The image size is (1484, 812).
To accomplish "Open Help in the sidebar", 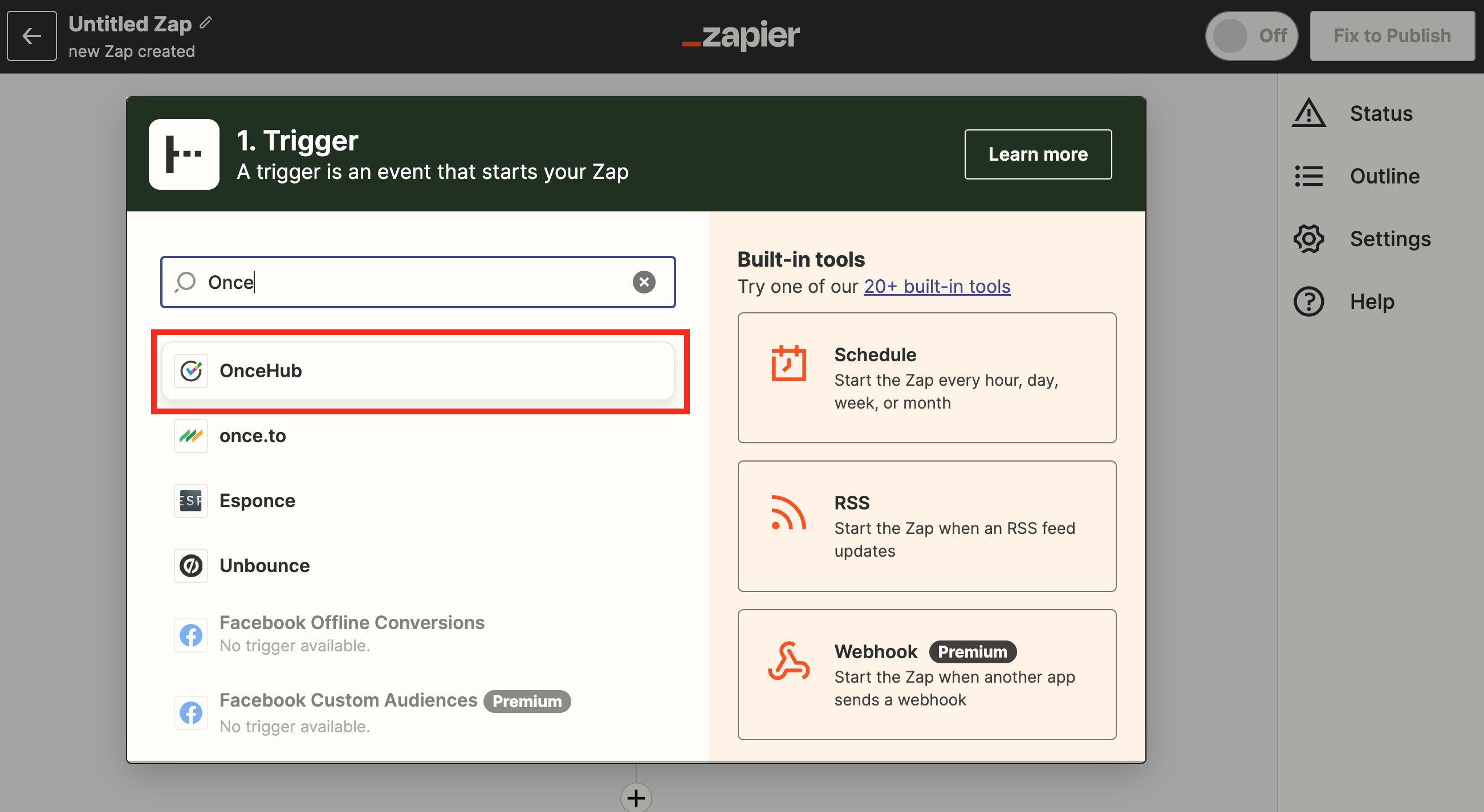I will (x=1380, y=302).
